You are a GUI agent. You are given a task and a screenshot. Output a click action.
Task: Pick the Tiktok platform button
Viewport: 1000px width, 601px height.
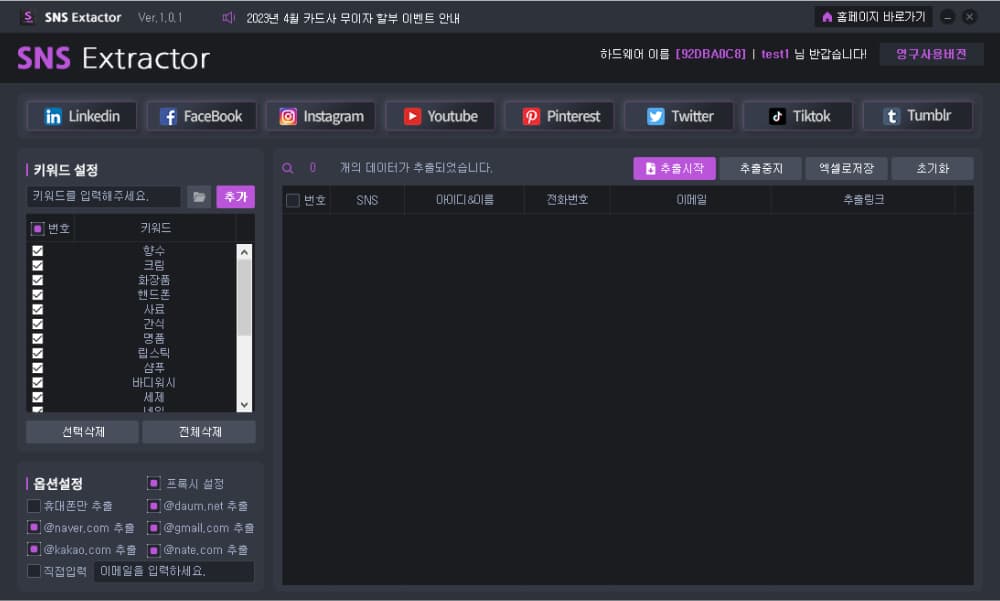pos(798,116)
